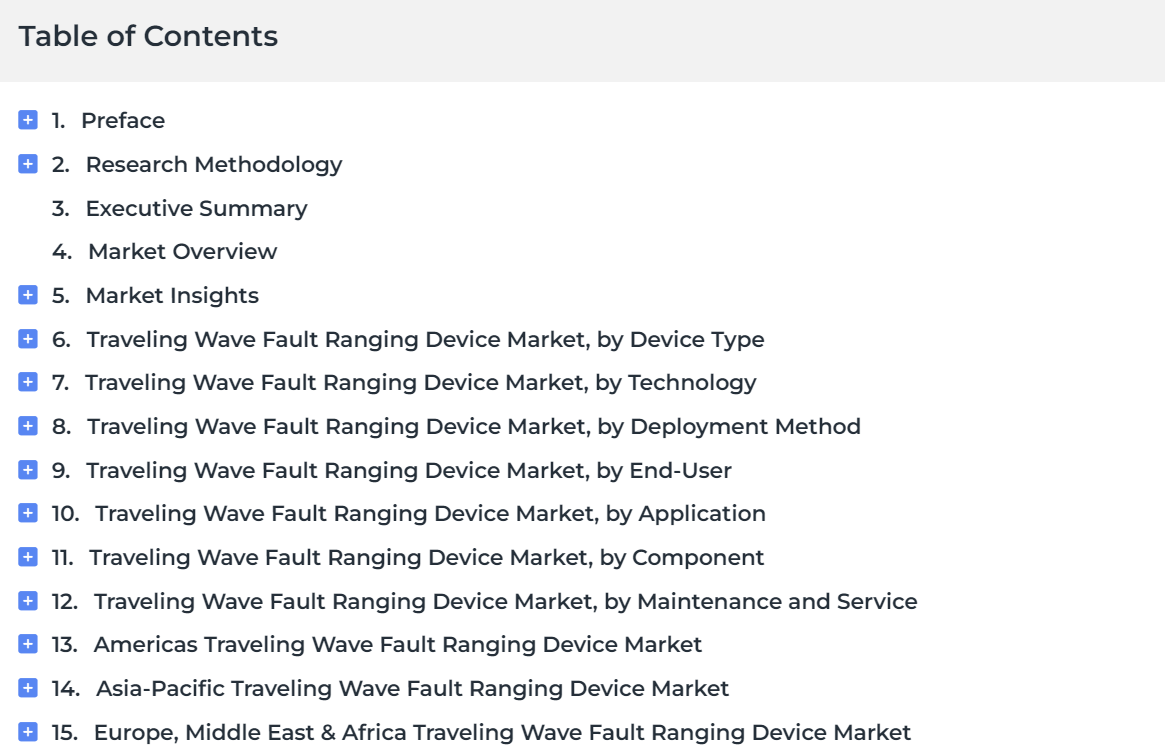
Task: Click plus icon beside by Device Type
Action: click(x=27, y=339)
